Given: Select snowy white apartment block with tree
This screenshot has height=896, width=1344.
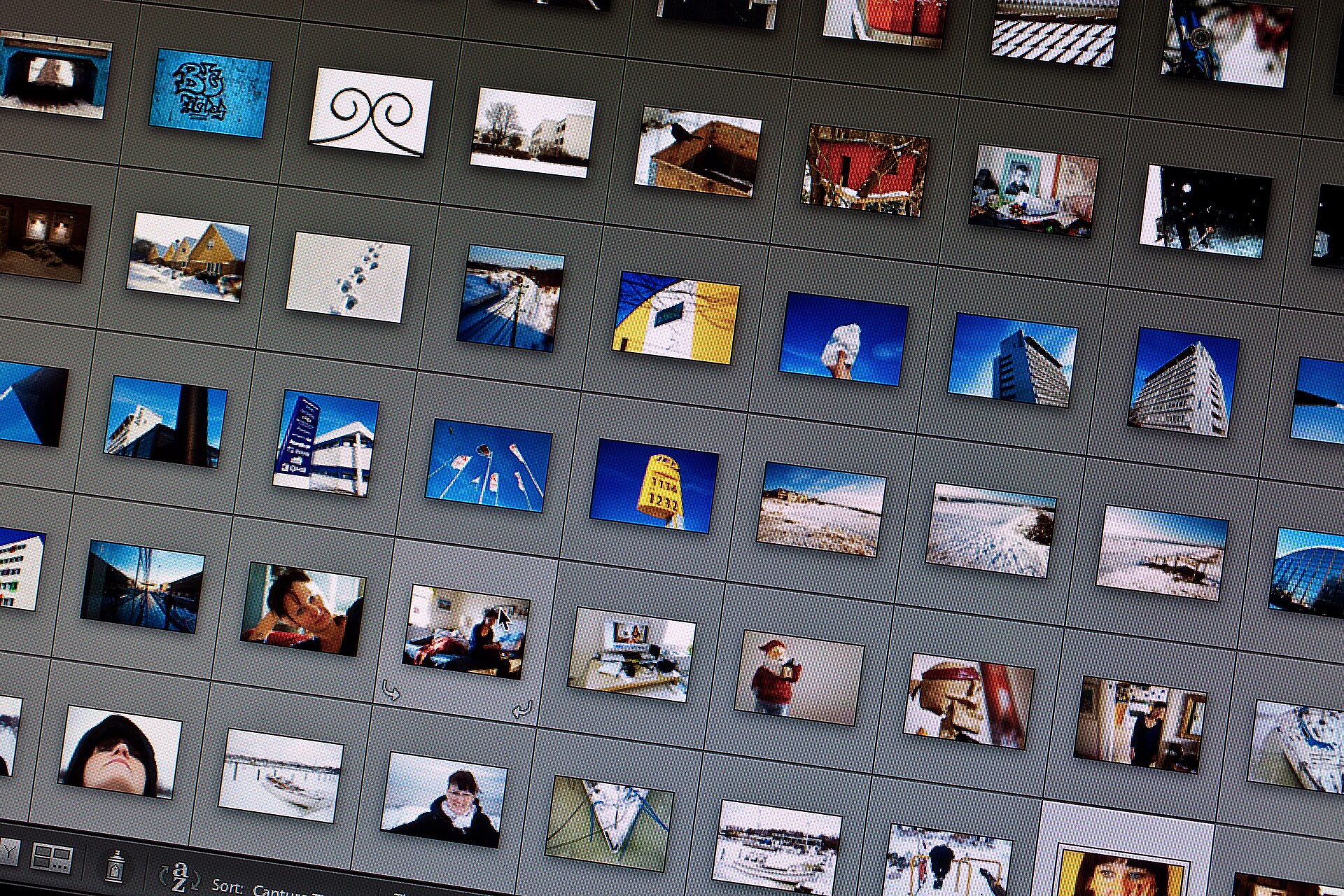Looking at the screenshot, I should point(533,132).
